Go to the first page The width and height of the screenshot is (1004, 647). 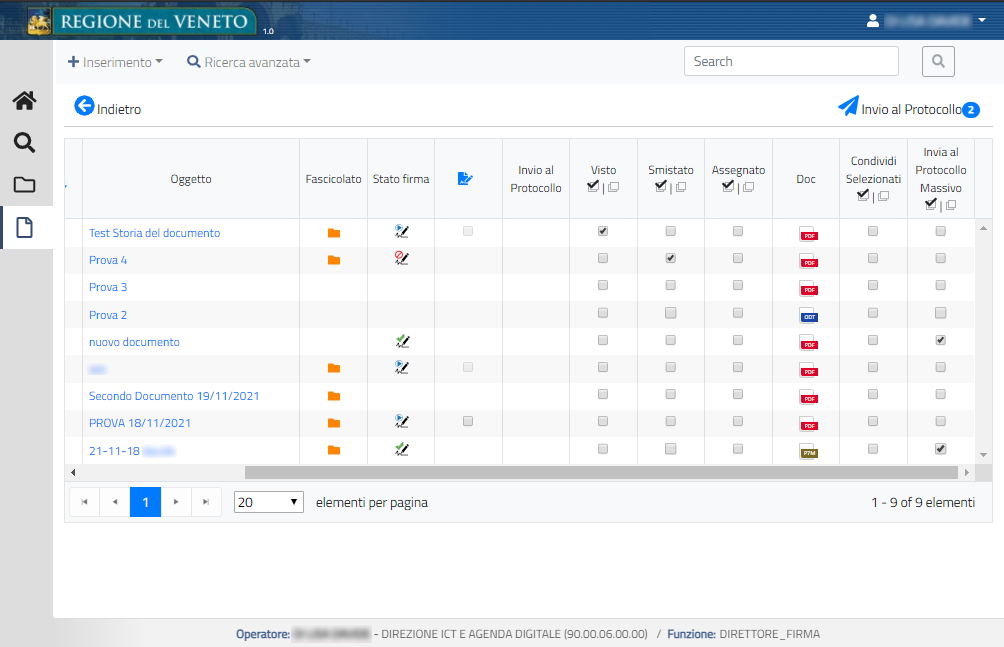tap(85, 502)
